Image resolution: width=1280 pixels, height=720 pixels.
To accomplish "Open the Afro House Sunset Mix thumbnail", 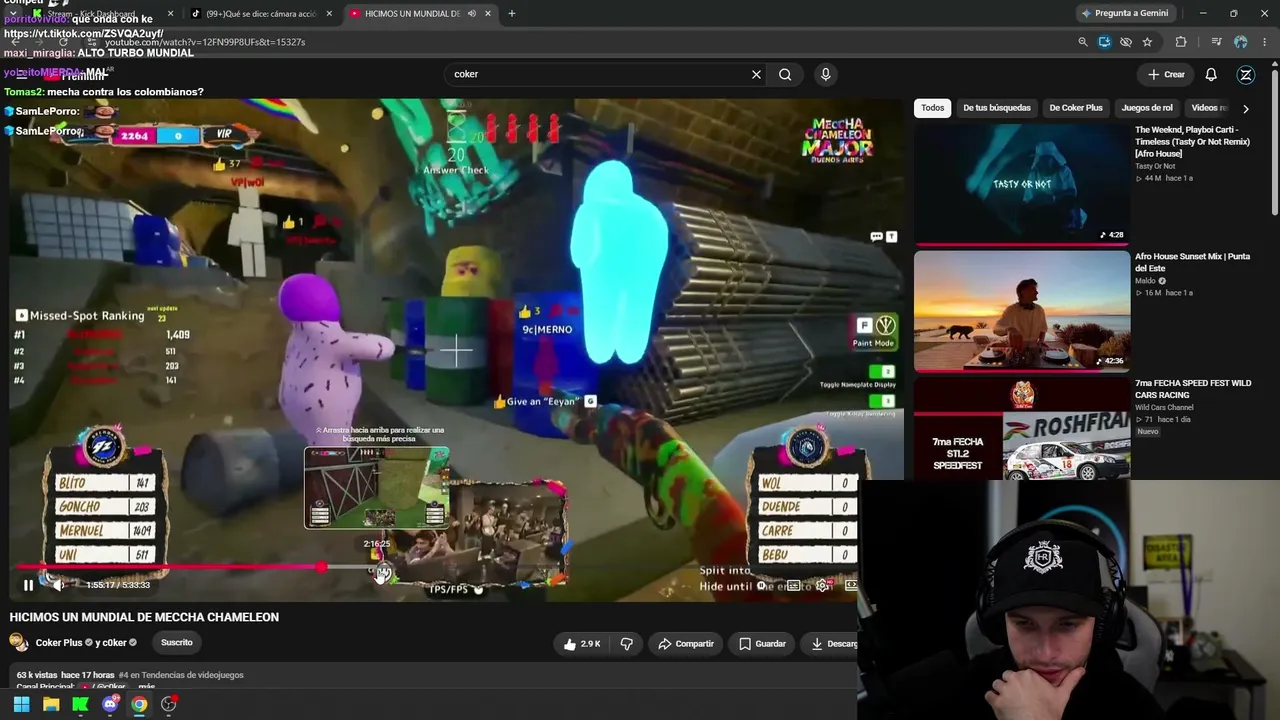I will pyautogui.click(x=1021, y=310).
